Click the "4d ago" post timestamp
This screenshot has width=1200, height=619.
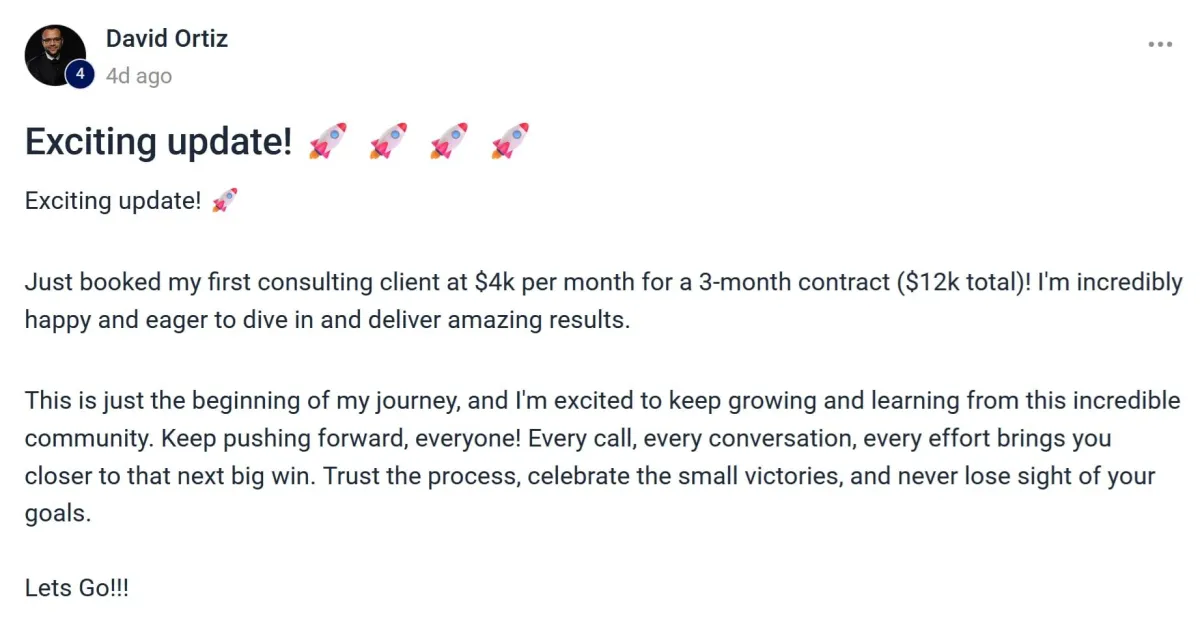point(139,76)
